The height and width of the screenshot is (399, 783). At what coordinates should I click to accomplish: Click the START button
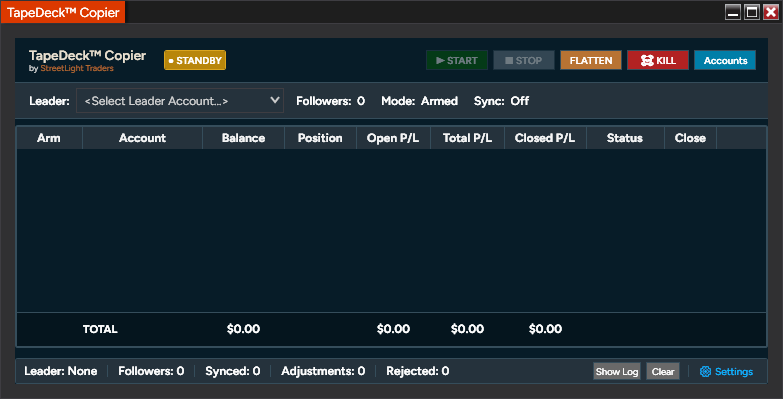pyautogui.click(x=456, y=60)
